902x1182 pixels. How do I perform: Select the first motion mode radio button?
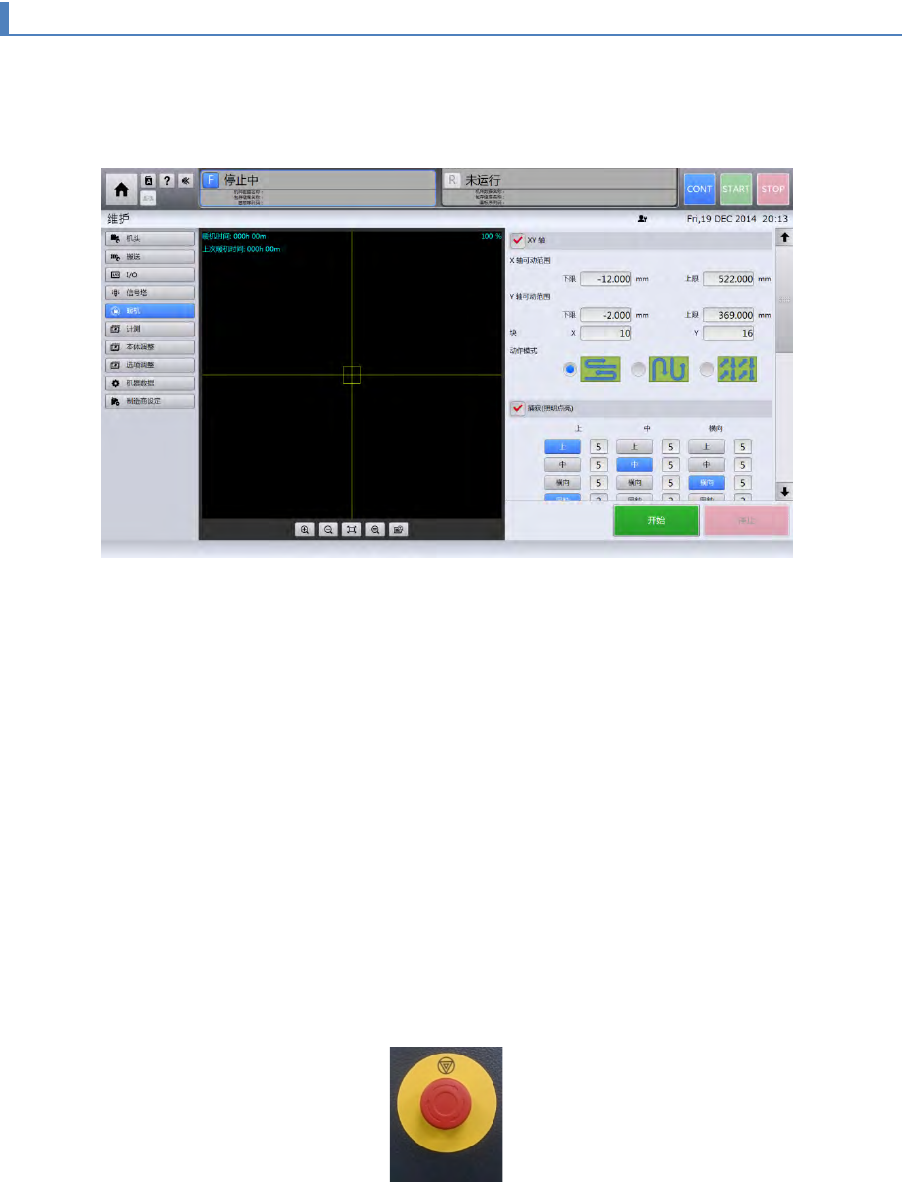[570, 369]
